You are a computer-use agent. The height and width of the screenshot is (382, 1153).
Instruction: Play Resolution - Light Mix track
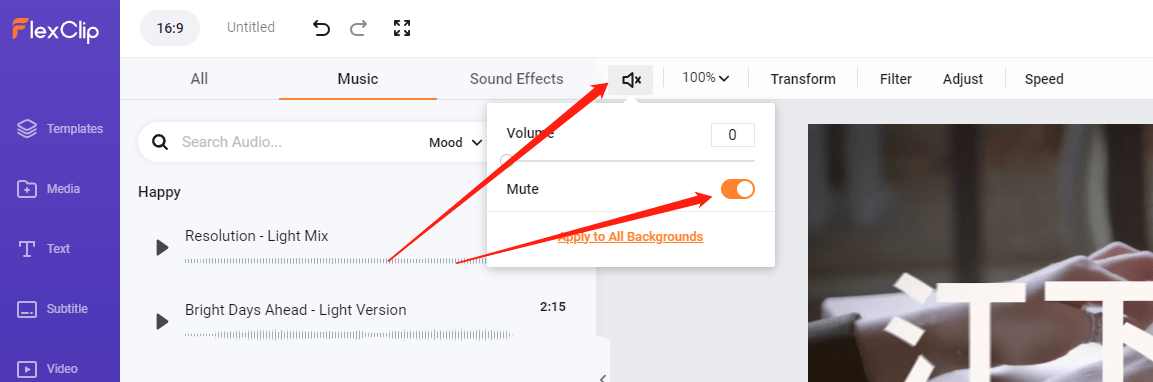pos(163,247)
